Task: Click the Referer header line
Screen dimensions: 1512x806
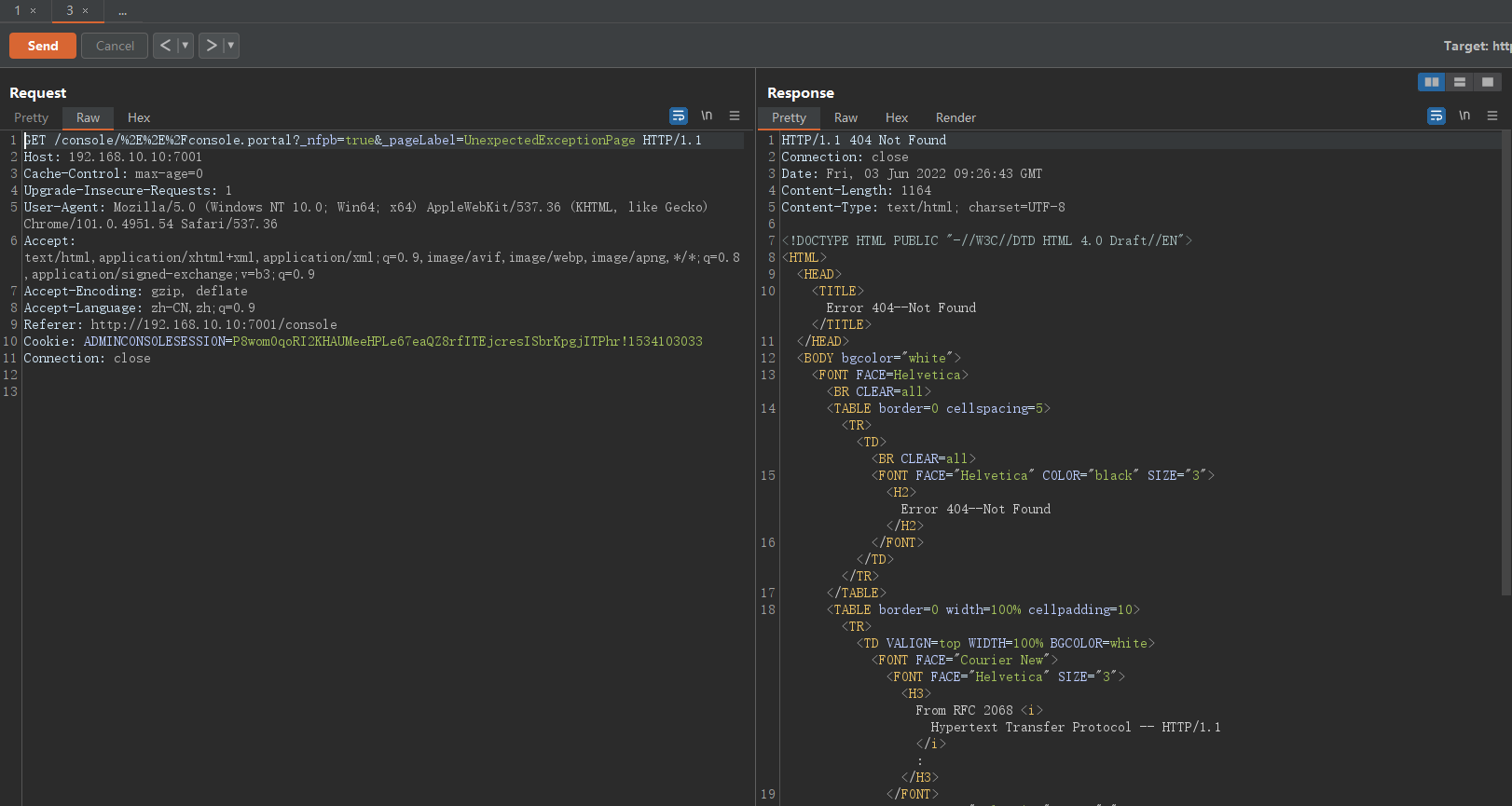Action: point(180,324)
